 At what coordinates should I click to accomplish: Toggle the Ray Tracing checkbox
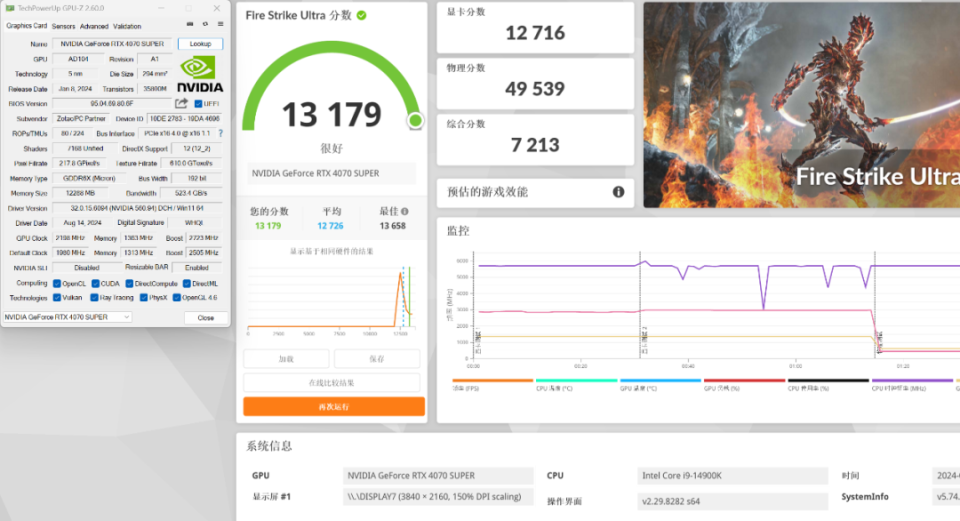(x=94, y=298)
